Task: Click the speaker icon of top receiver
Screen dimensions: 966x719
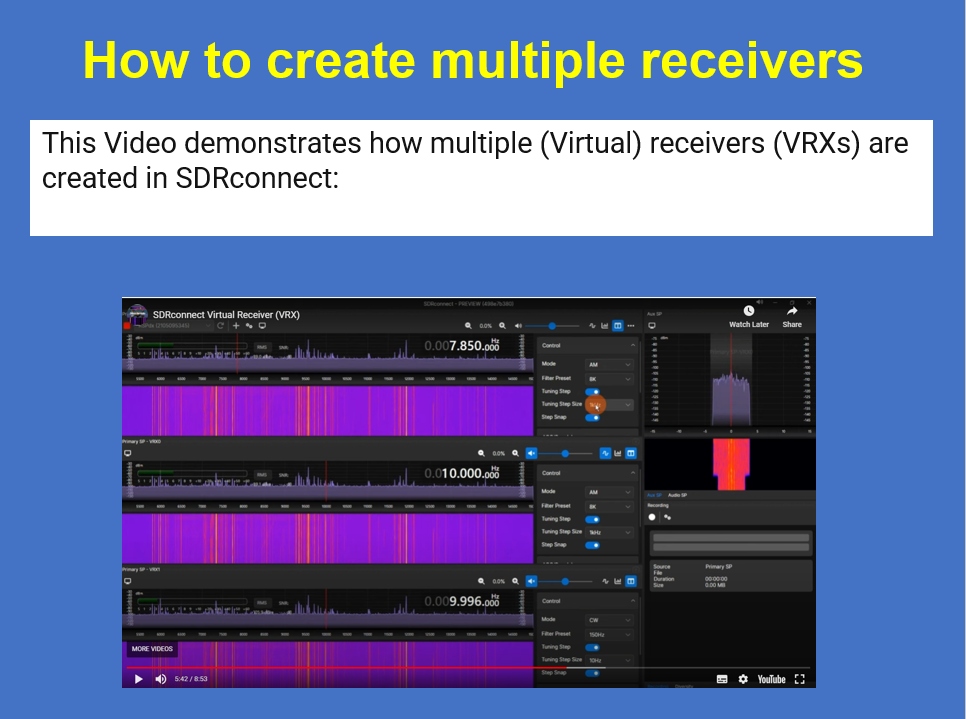Action: point(518,325)
